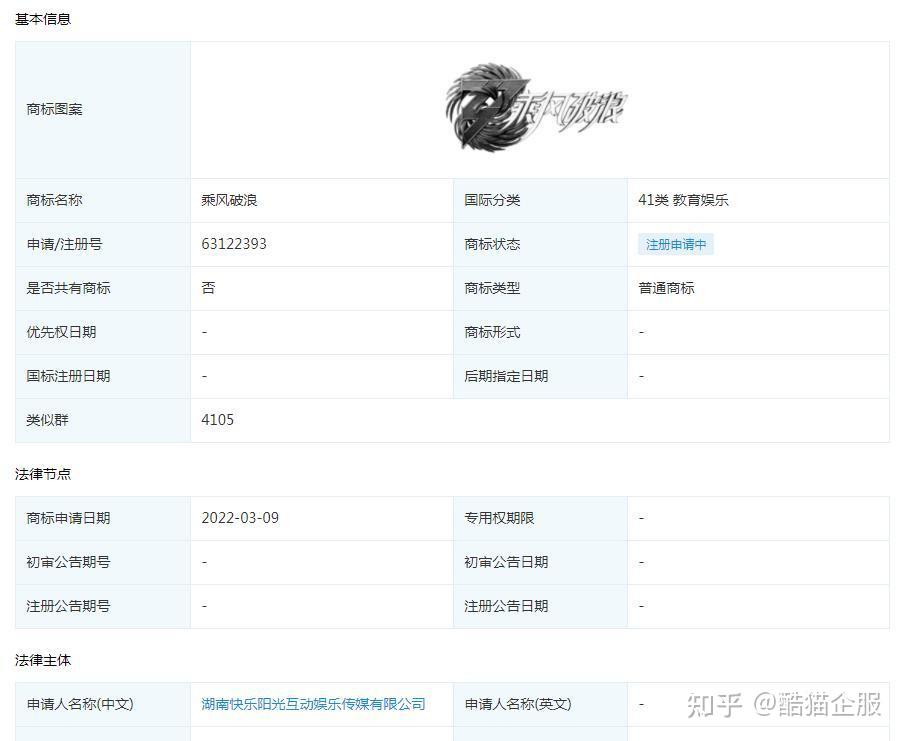
Task: Click the 国际分类 label cell
Action: coord(540,200)
